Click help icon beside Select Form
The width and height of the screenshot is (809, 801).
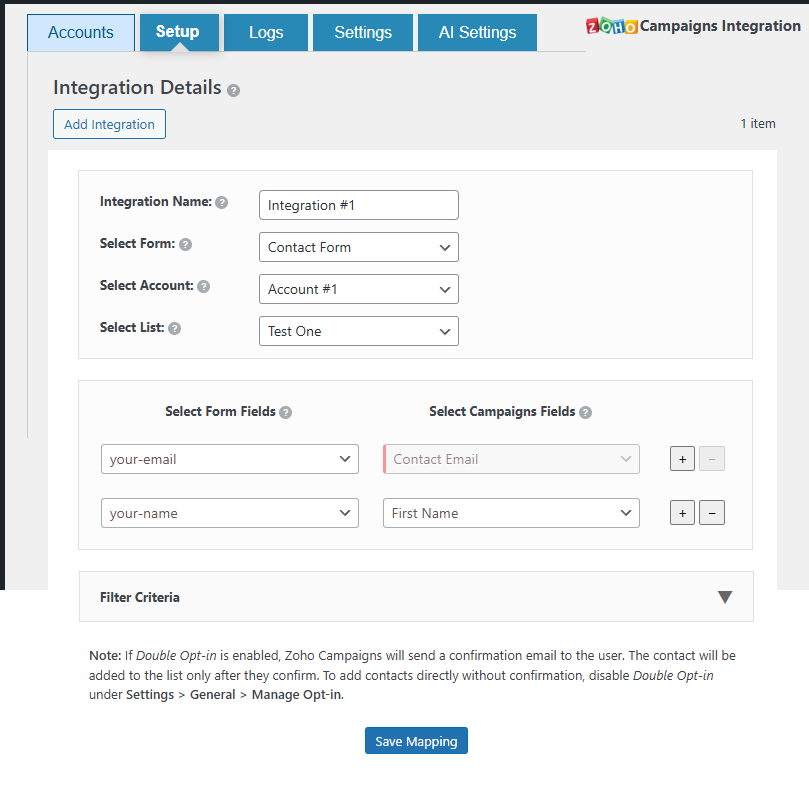coord(185,244)
